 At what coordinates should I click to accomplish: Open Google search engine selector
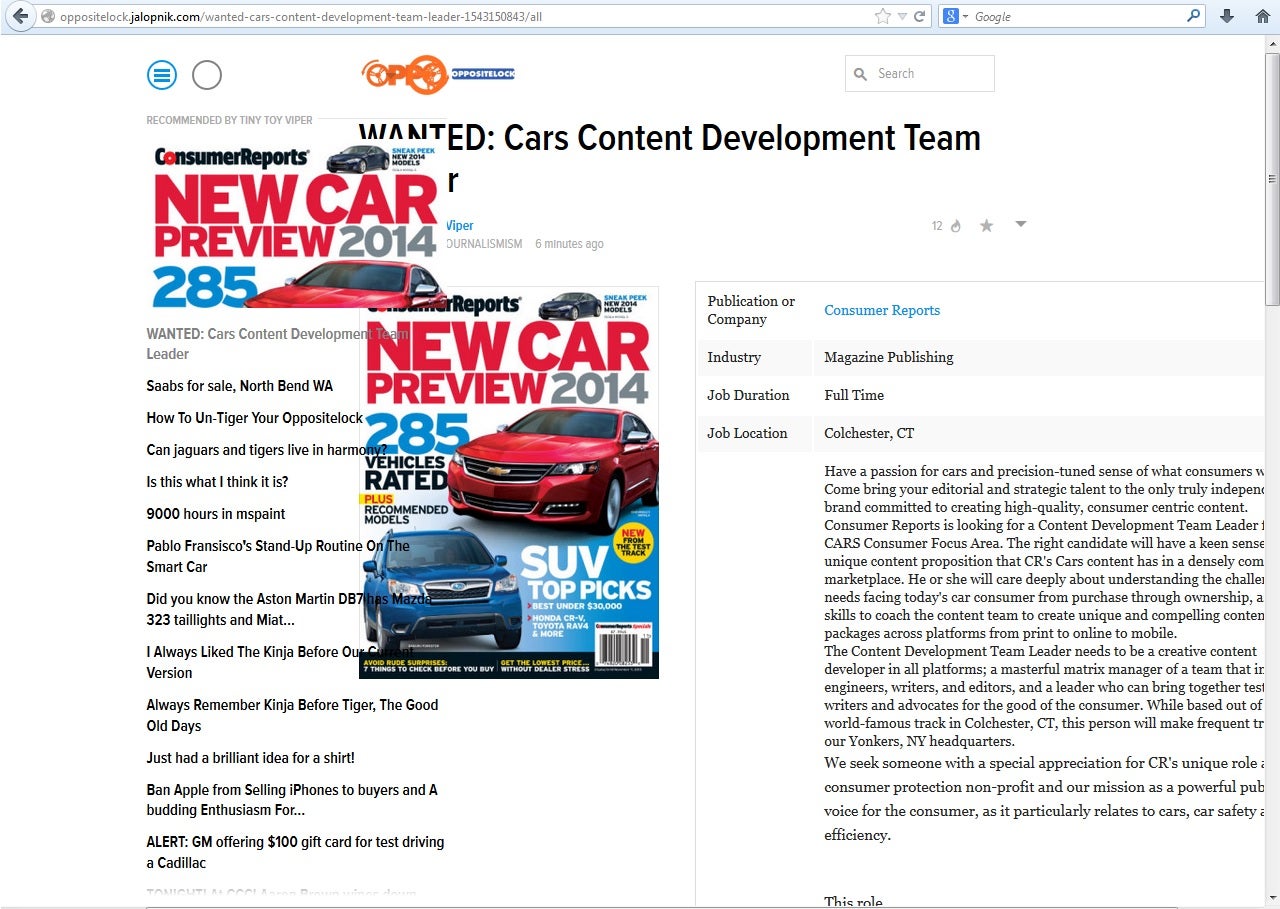click(x=954, y=16)
